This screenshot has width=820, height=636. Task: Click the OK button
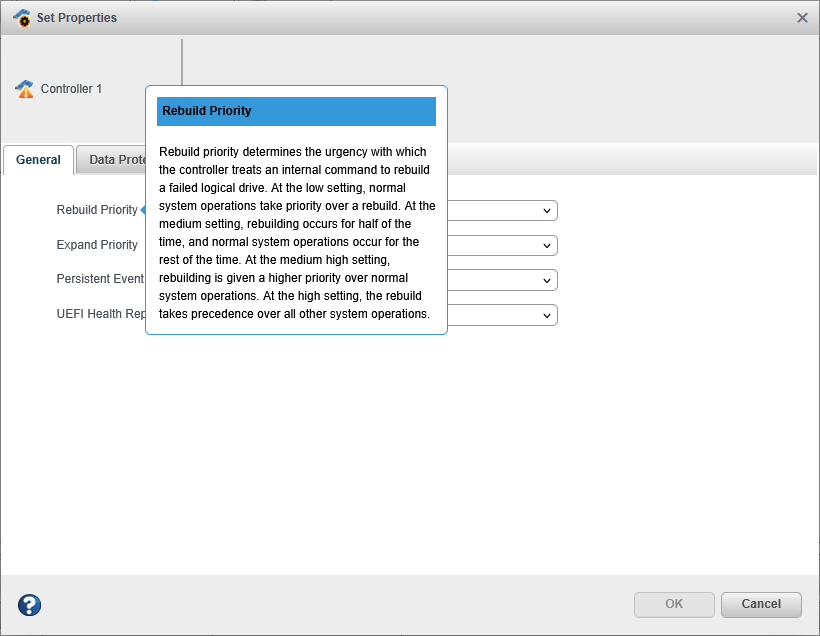(674, 604)
